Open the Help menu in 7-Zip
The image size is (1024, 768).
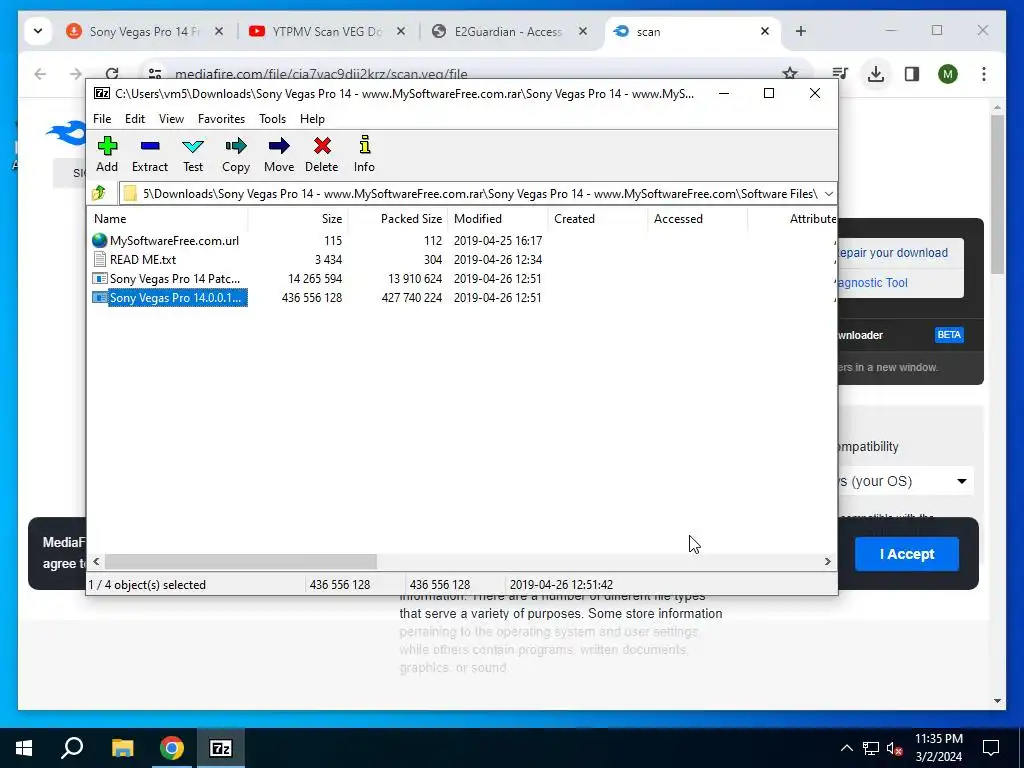tap(312, 119)
